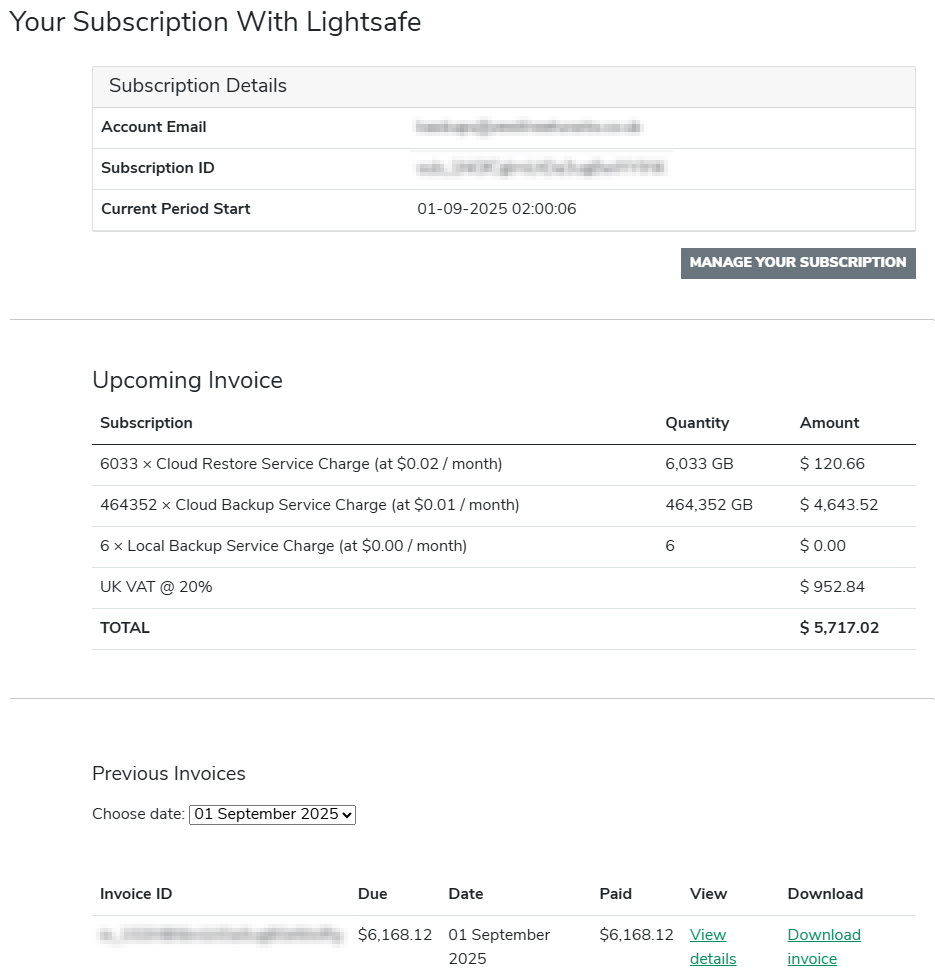Image resolution: width=935 pixels, height=980 pixels.
Task: Select the Subscription Details panel header
Action: 198,86
